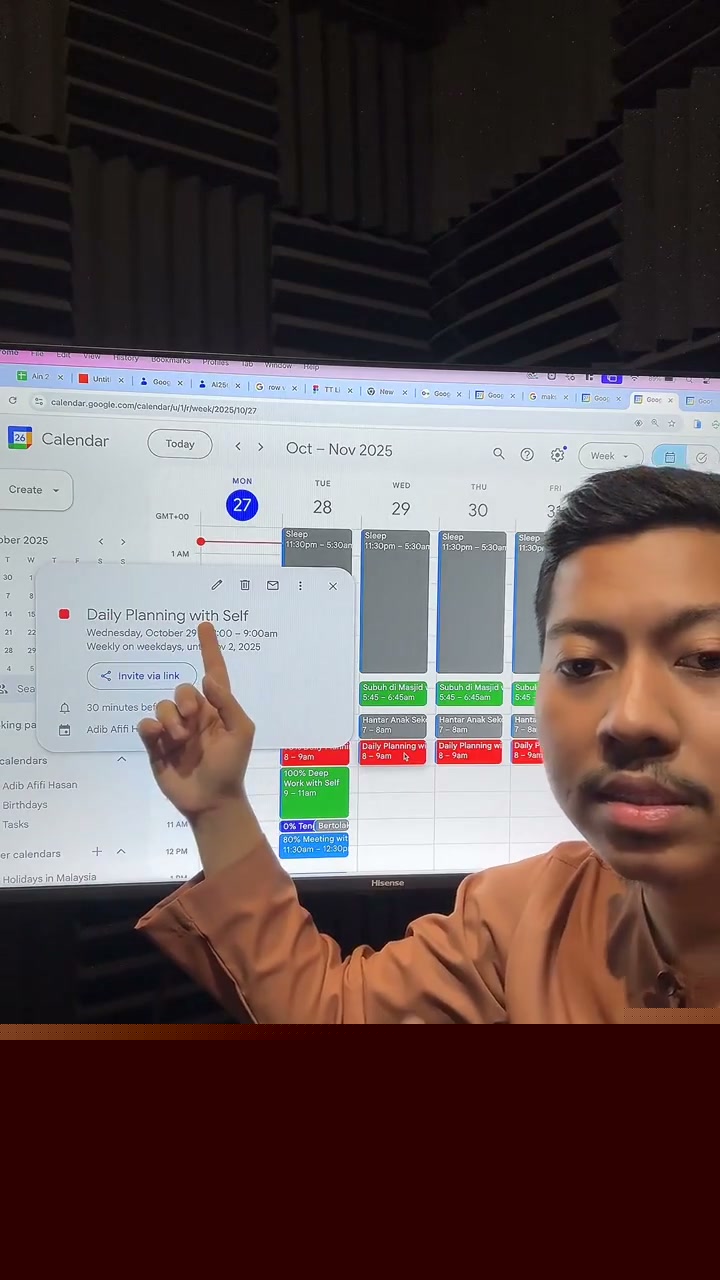Open calendar search magnifier icon
The image size is (720, 1280).
[x=498, y=454]
